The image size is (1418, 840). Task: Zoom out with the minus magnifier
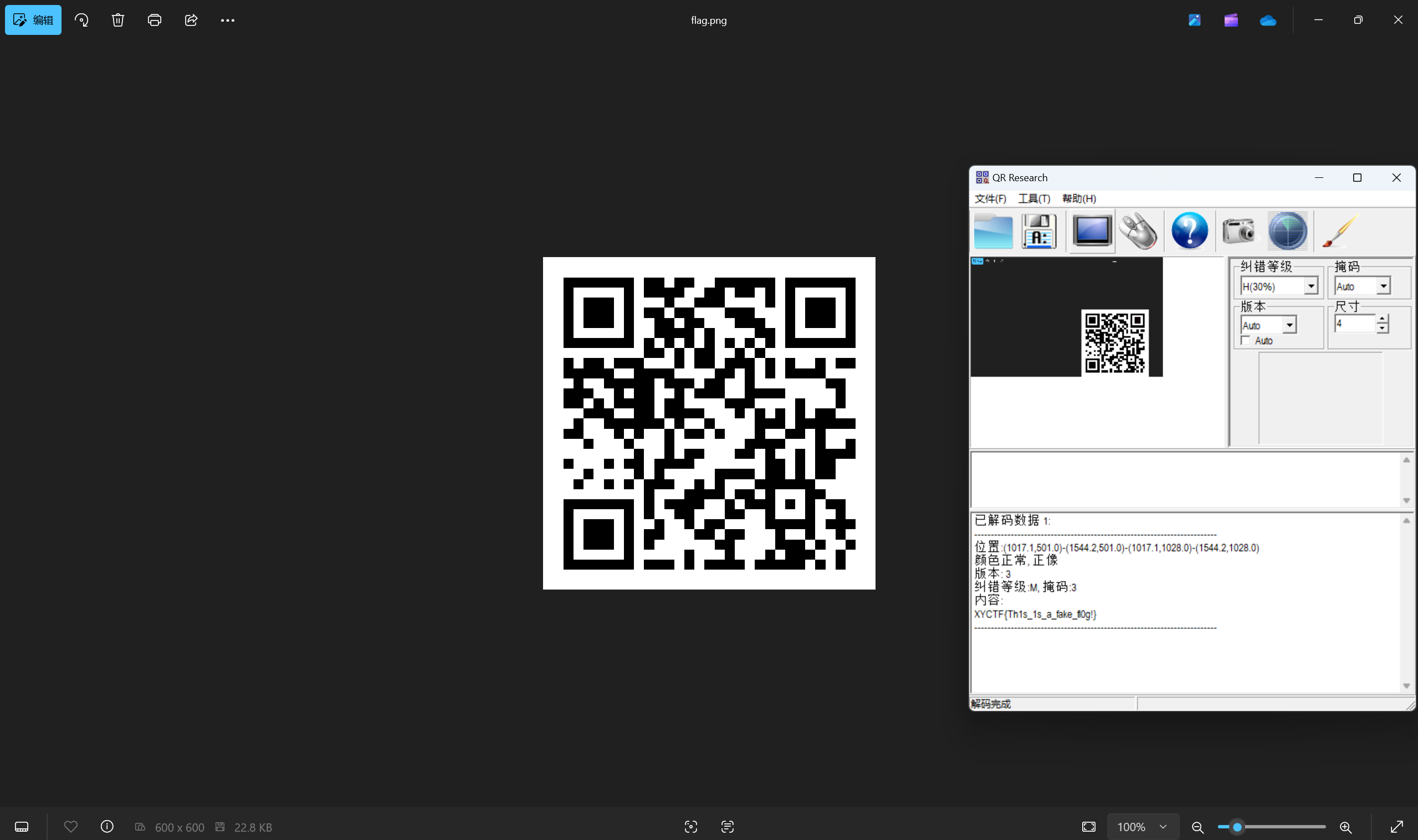point(1197,827)
